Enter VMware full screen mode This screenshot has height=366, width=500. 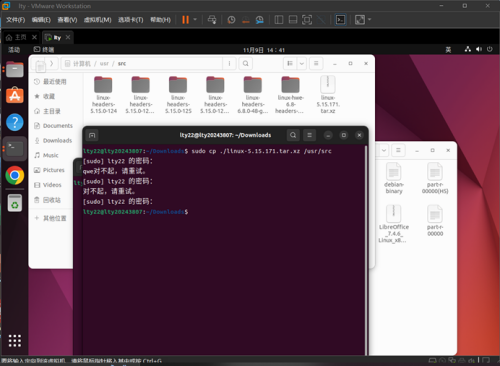307,20
